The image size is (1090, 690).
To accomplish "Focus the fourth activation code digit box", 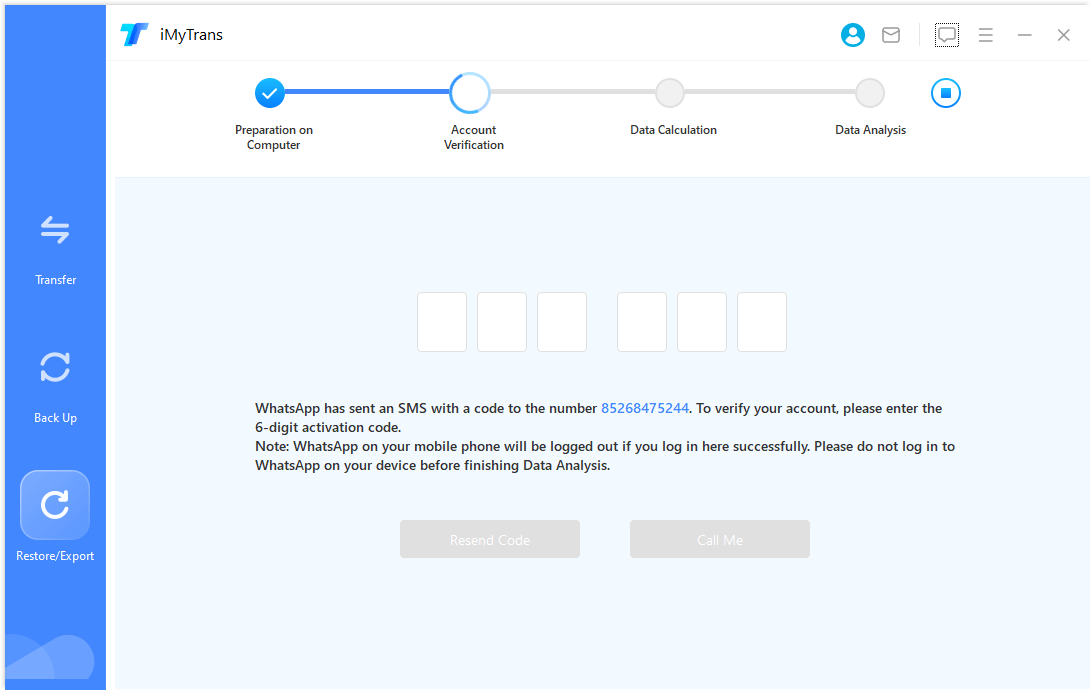I will pyautogui.click(x=642, y=322).
